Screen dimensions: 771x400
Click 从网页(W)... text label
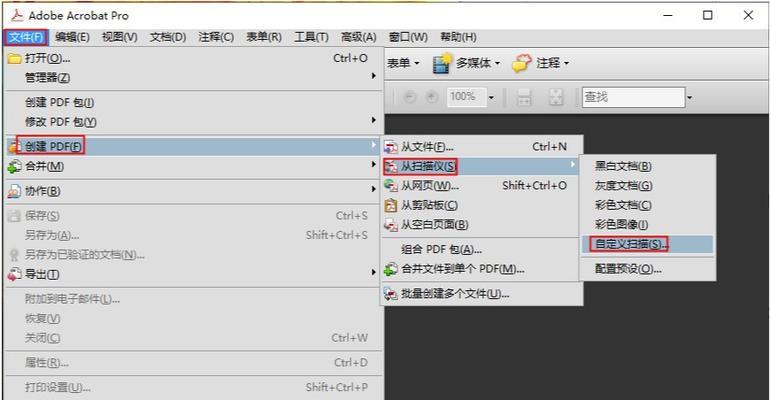(x=430, y=186)
